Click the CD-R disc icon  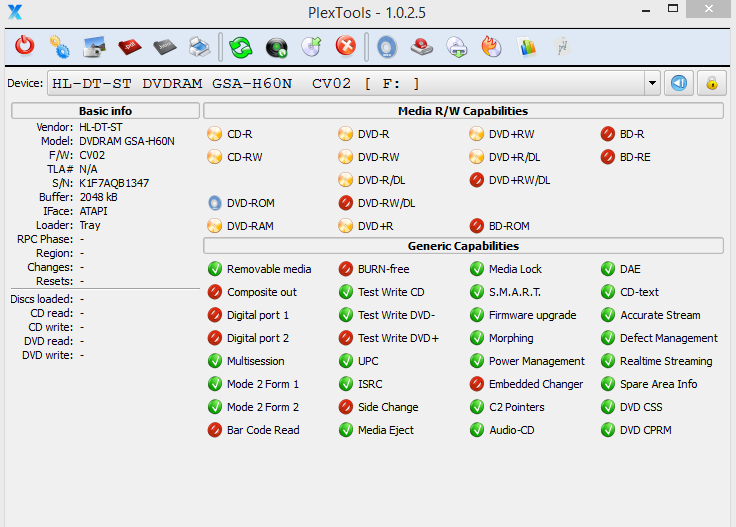(x=215, y=134)
